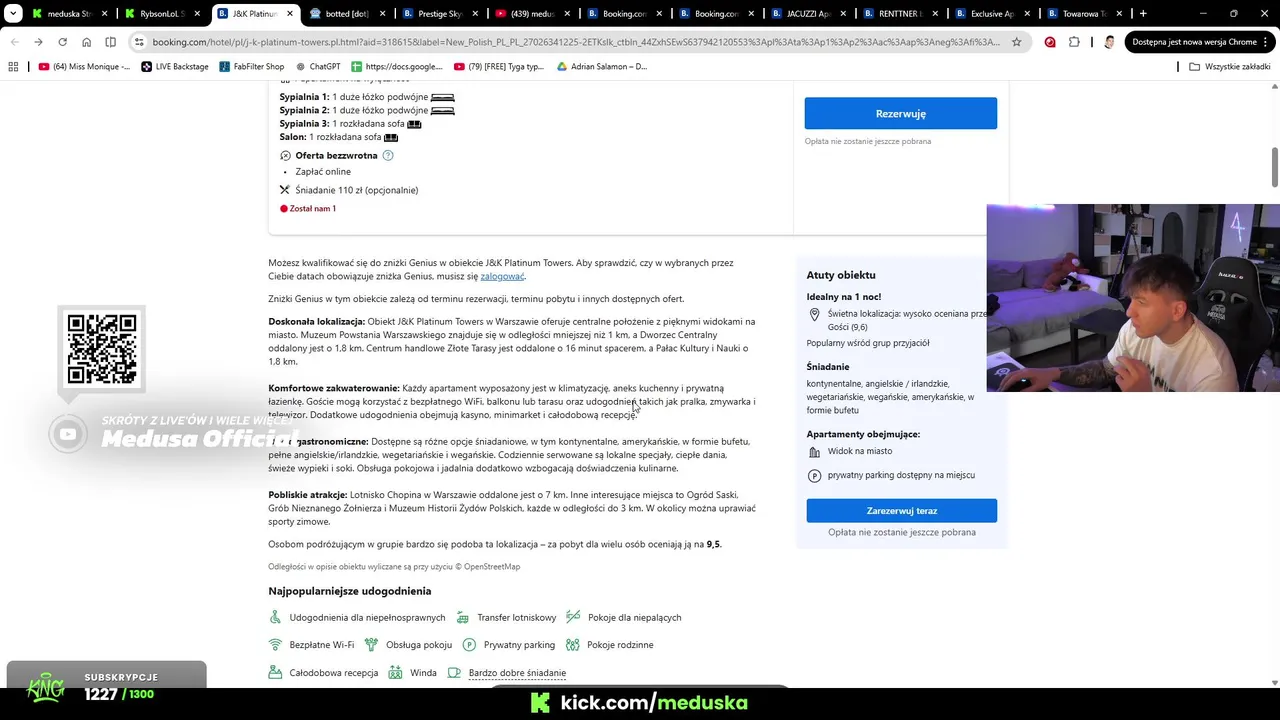This screenshot has height=720, width=1280.
Task: Click Winda amenity
Action: 412,673
